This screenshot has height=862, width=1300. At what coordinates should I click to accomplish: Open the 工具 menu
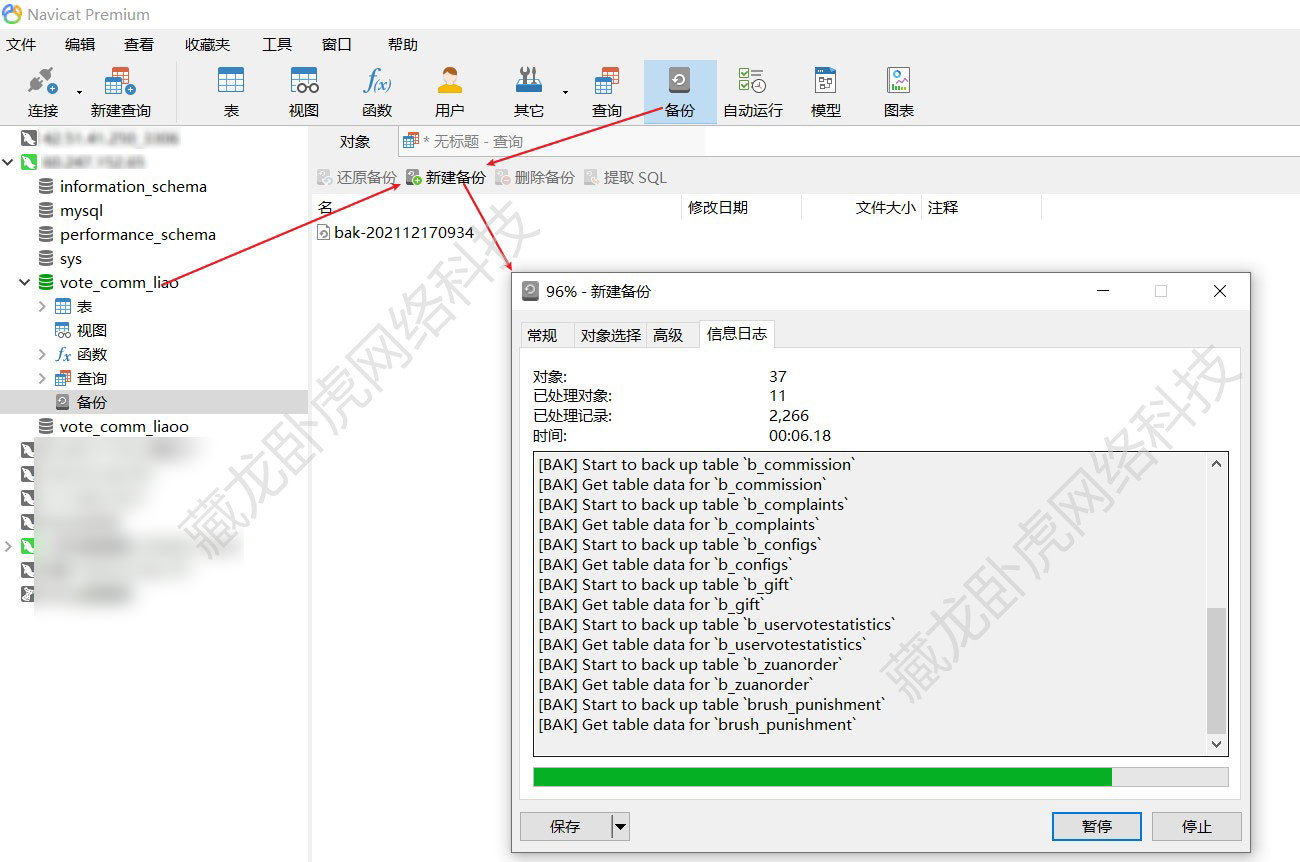(x=277, y=44)
